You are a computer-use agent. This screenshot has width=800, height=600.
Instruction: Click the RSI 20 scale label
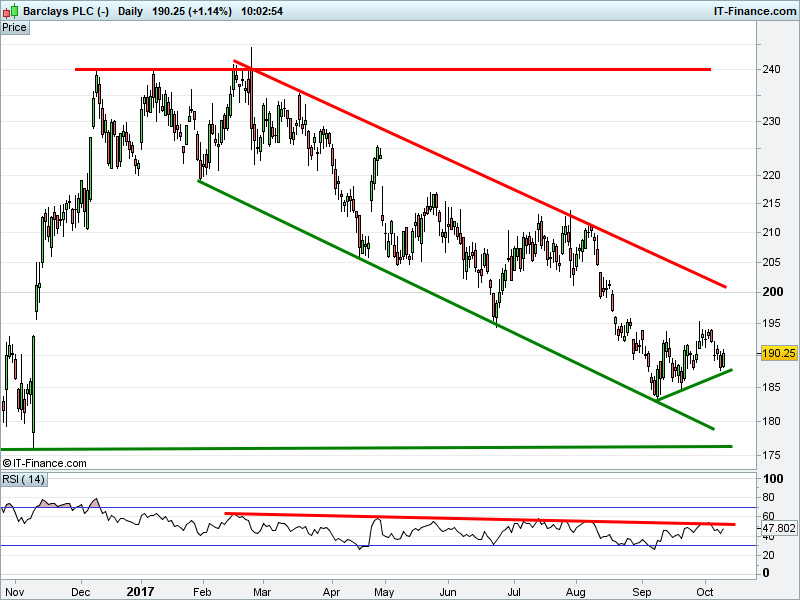pos(768,555)
